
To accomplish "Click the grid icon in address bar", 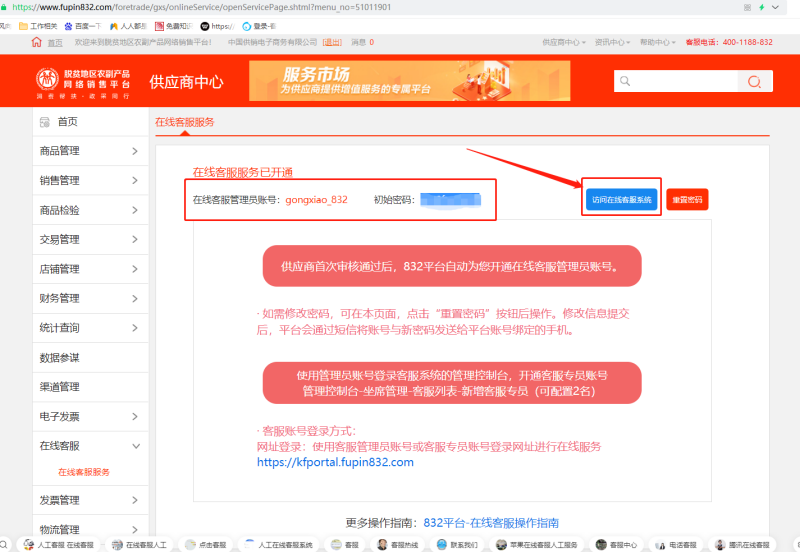I will (x=747, y=7).
